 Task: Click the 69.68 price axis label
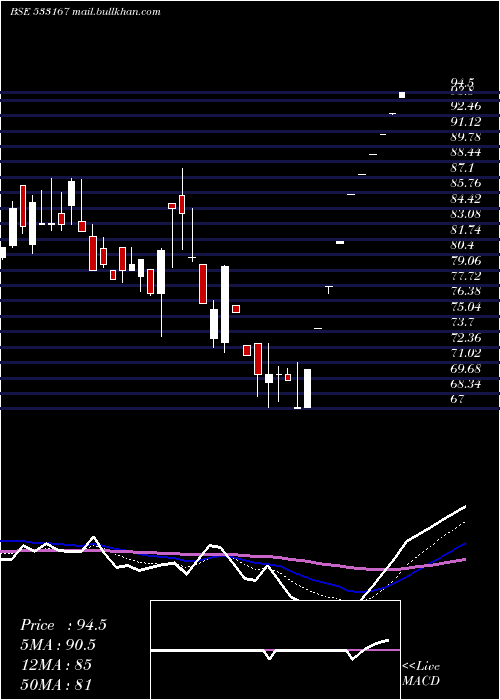466,369
